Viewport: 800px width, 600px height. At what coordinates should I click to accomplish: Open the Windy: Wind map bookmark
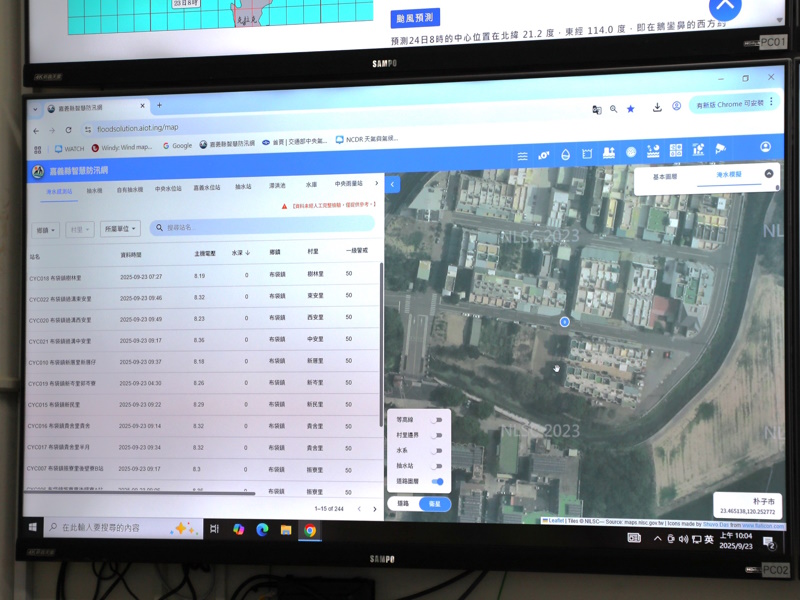(x=121, y=147)
